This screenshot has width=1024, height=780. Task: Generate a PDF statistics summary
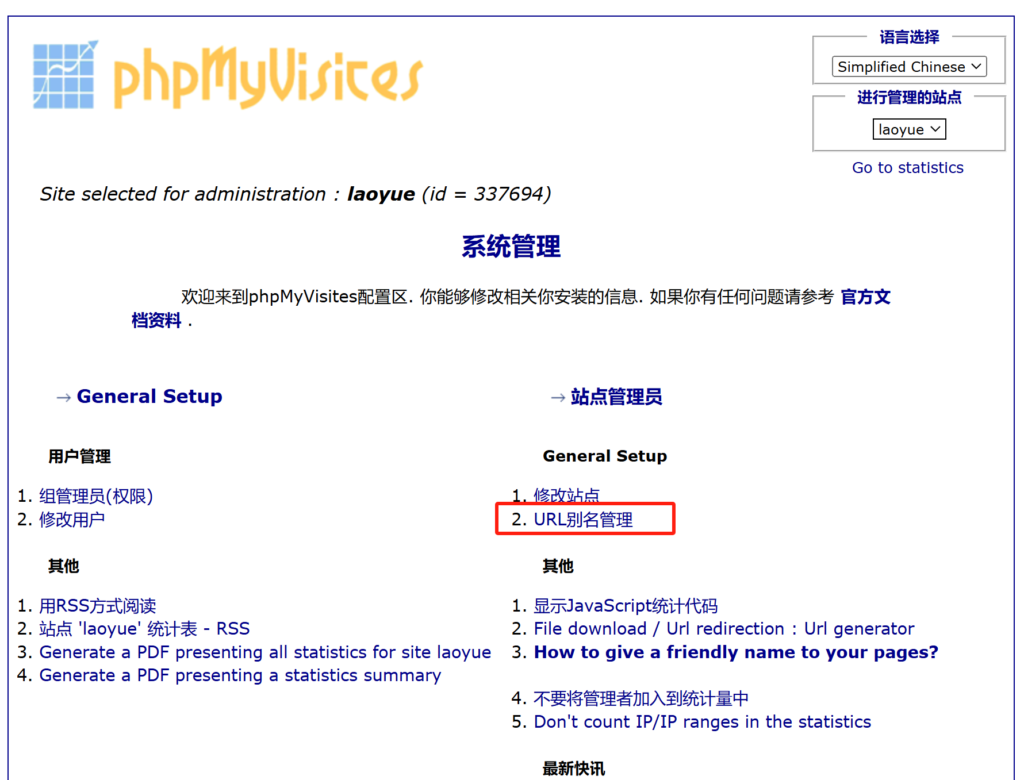click(x=240, y=675)
